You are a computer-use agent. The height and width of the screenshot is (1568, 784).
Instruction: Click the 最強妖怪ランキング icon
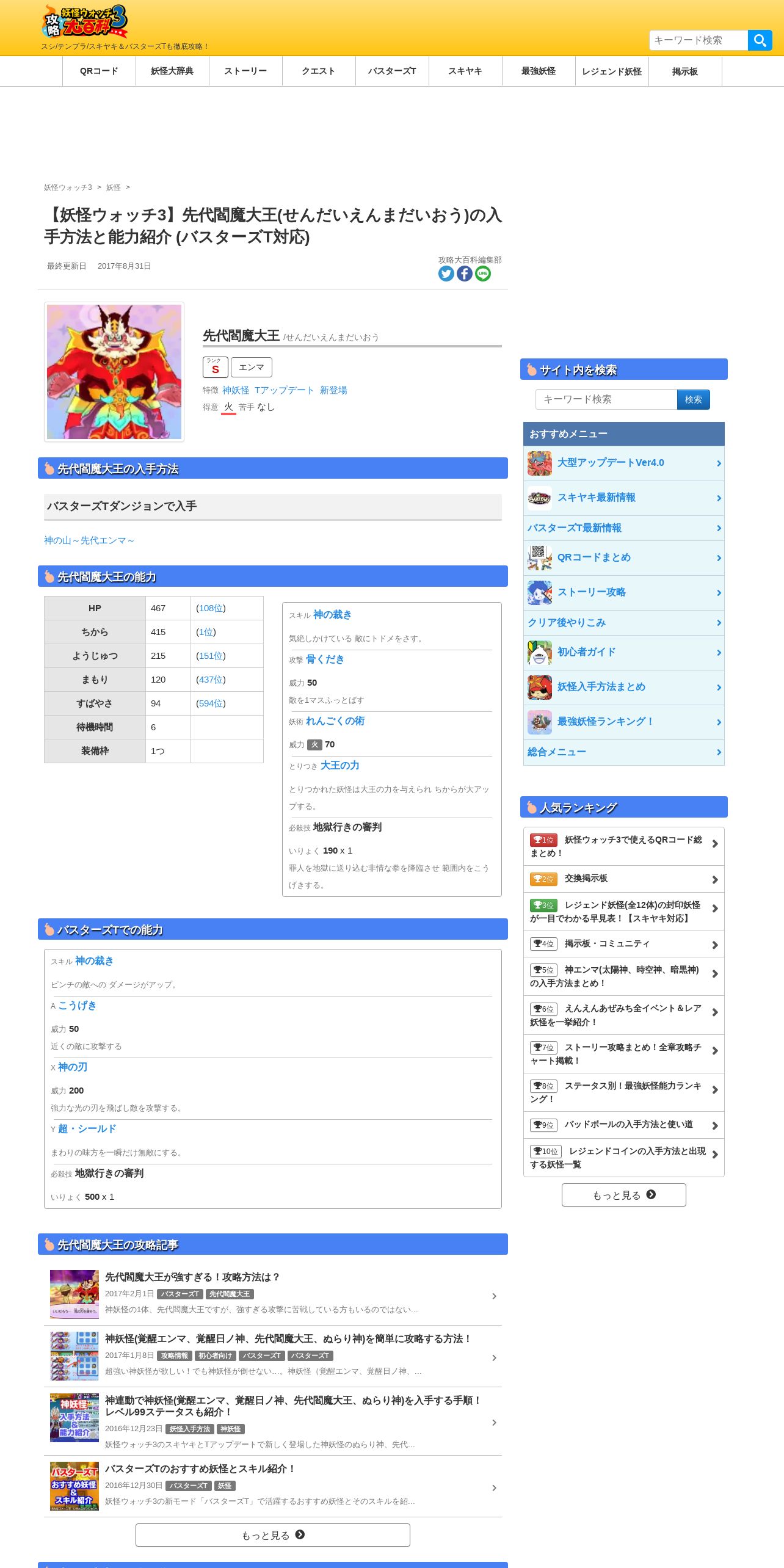click(x=540, y=722)
